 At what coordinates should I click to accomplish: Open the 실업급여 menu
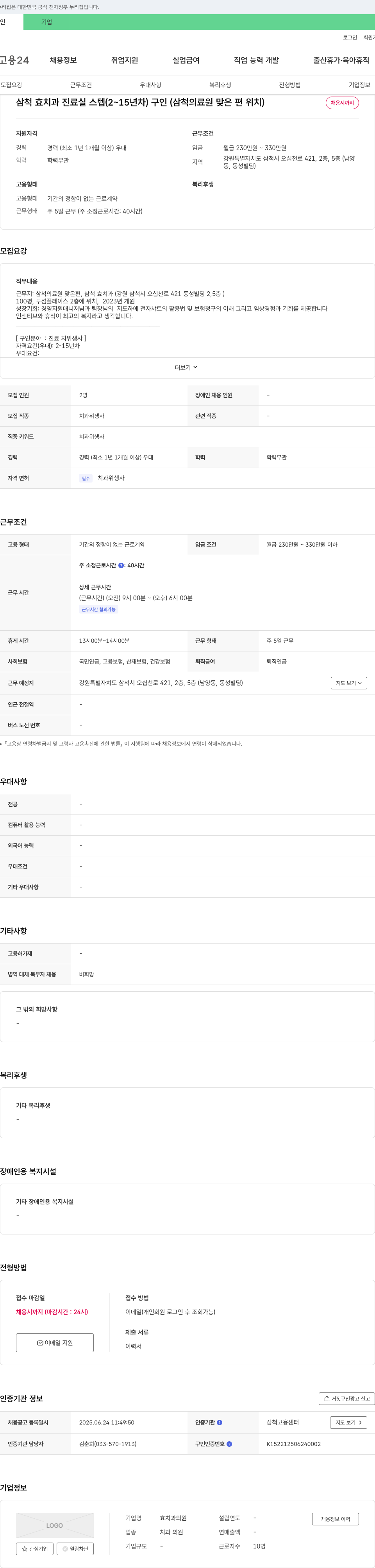(x=186, y=60)
